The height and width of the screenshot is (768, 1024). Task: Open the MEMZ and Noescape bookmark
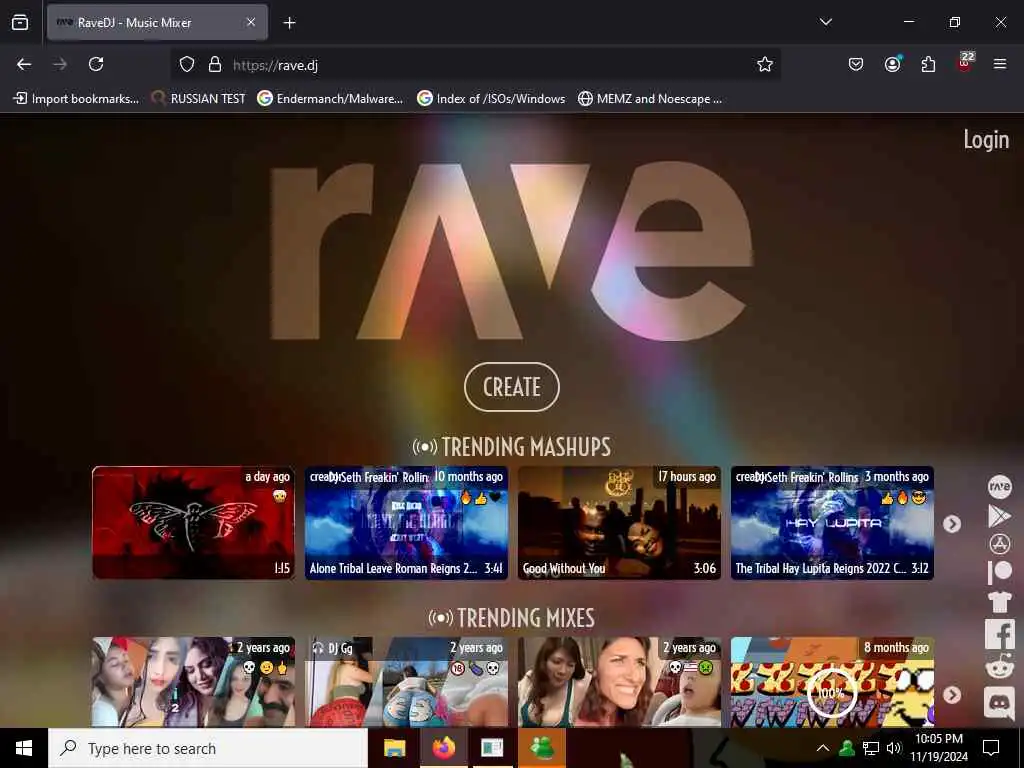tap(650, 99)
